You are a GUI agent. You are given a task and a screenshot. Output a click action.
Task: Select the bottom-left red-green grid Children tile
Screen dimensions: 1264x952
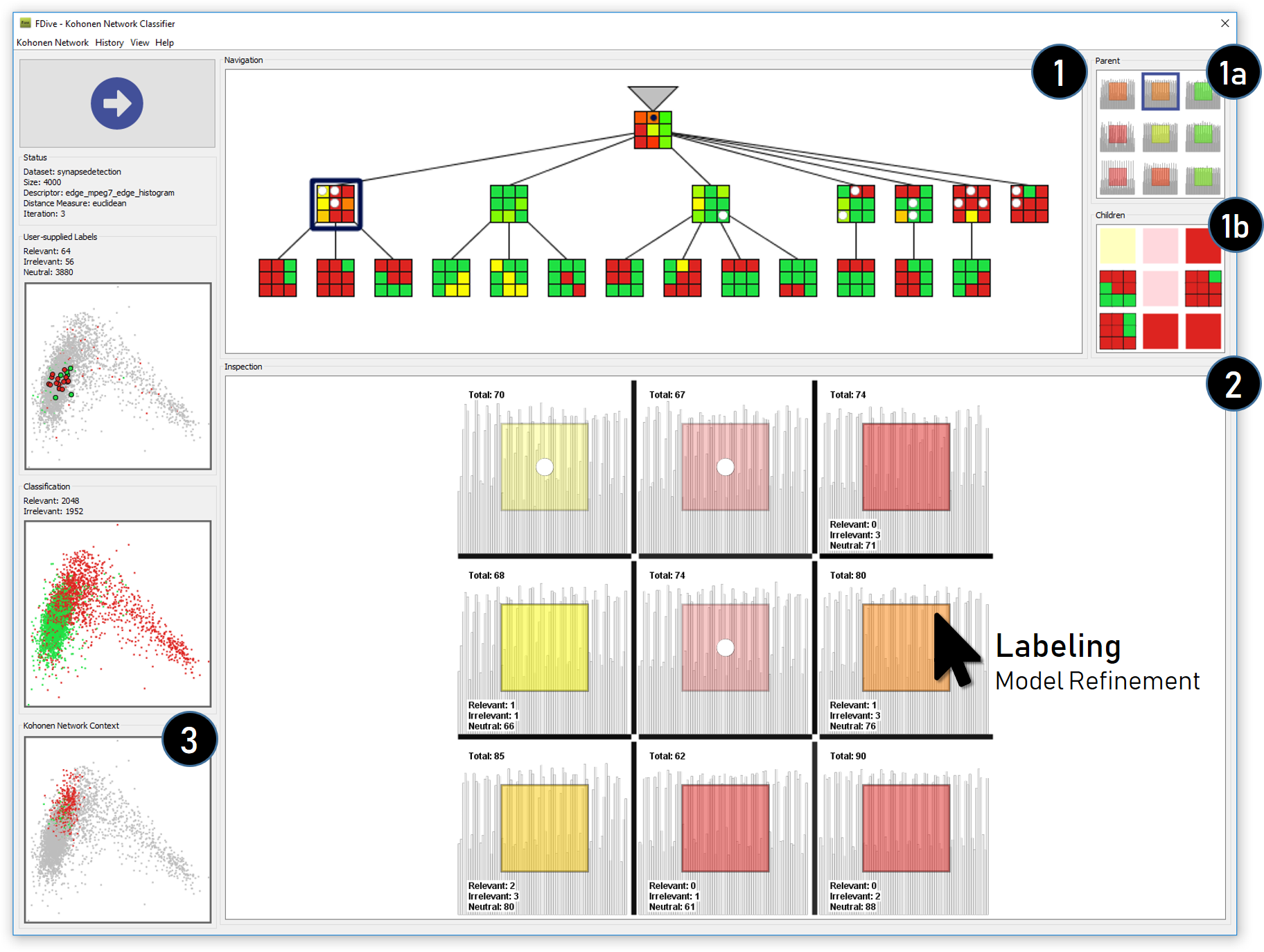[x=1118, y=330]
